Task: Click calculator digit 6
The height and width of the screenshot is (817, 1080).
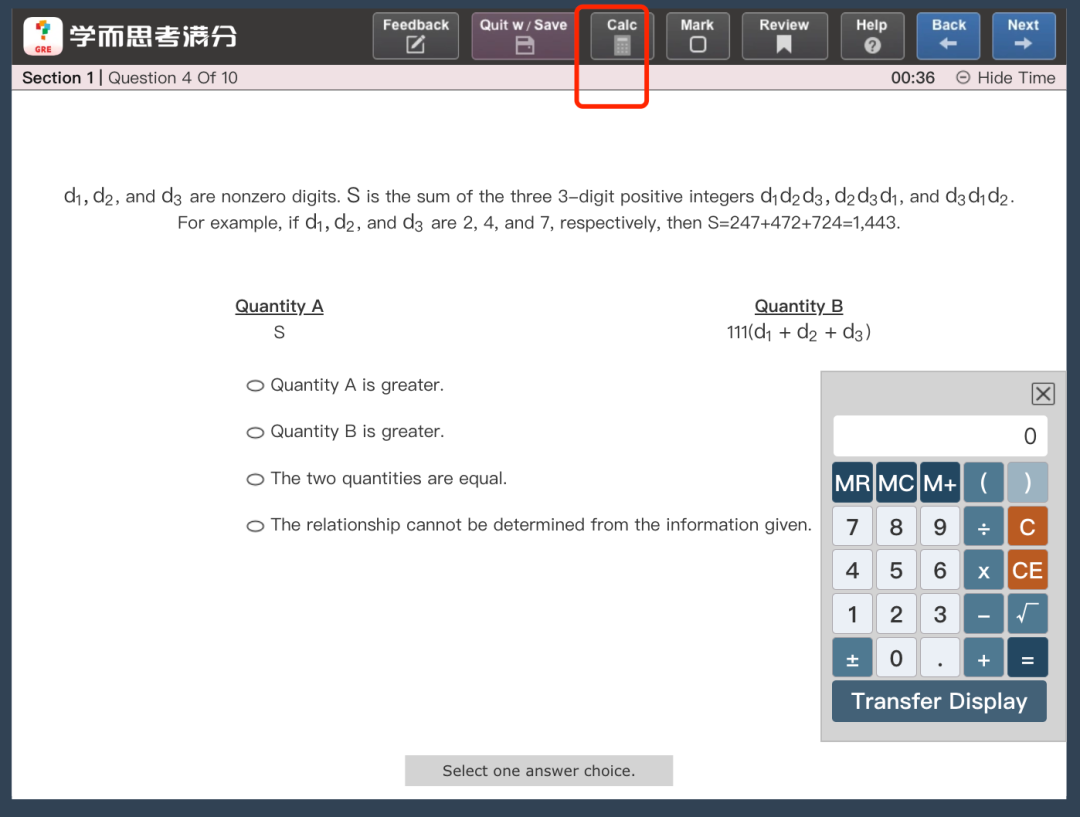Action: pyautogui.click(x=940, y=570)
